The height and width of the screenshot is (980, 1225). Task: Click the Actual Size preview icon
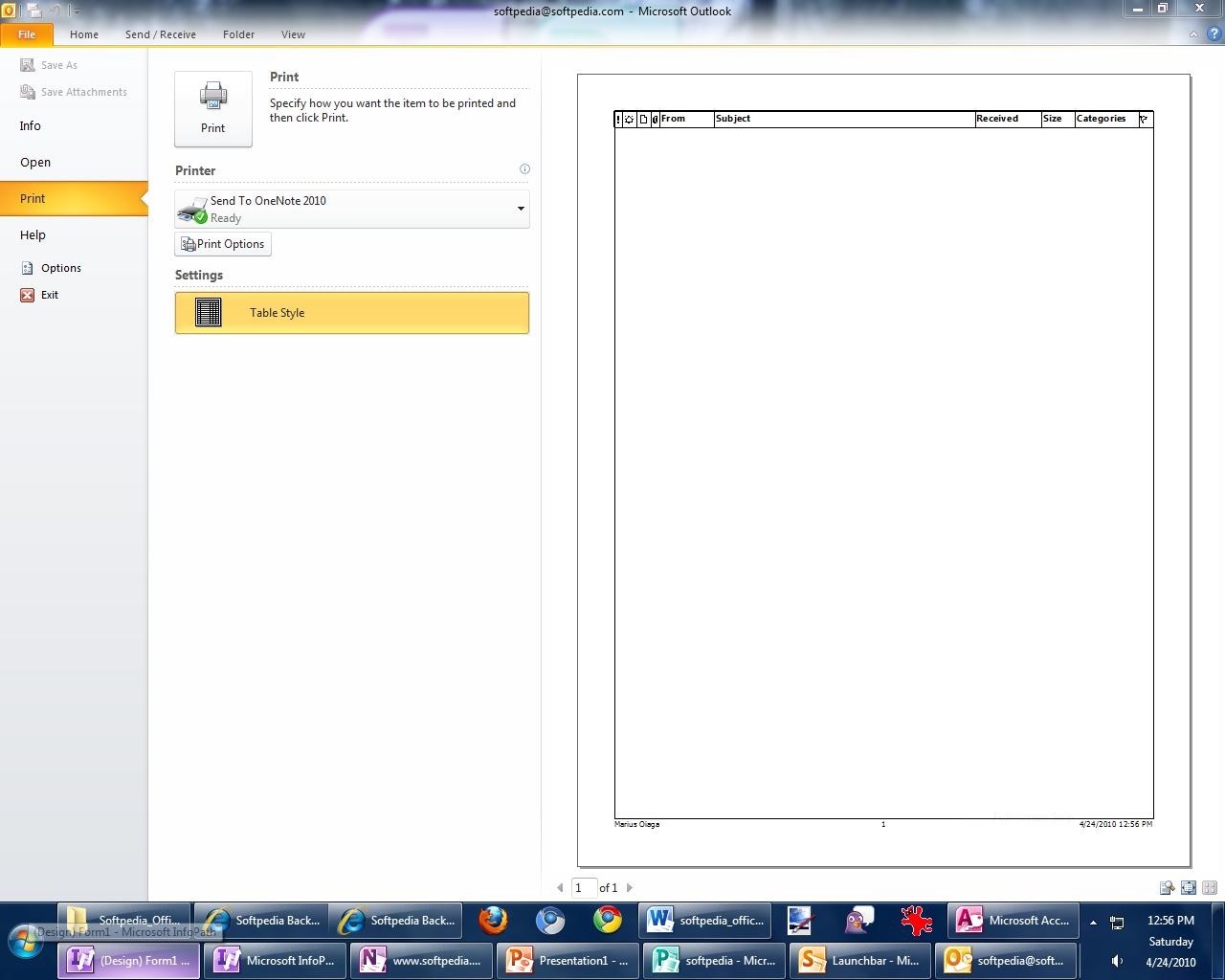coord(1167,888)
